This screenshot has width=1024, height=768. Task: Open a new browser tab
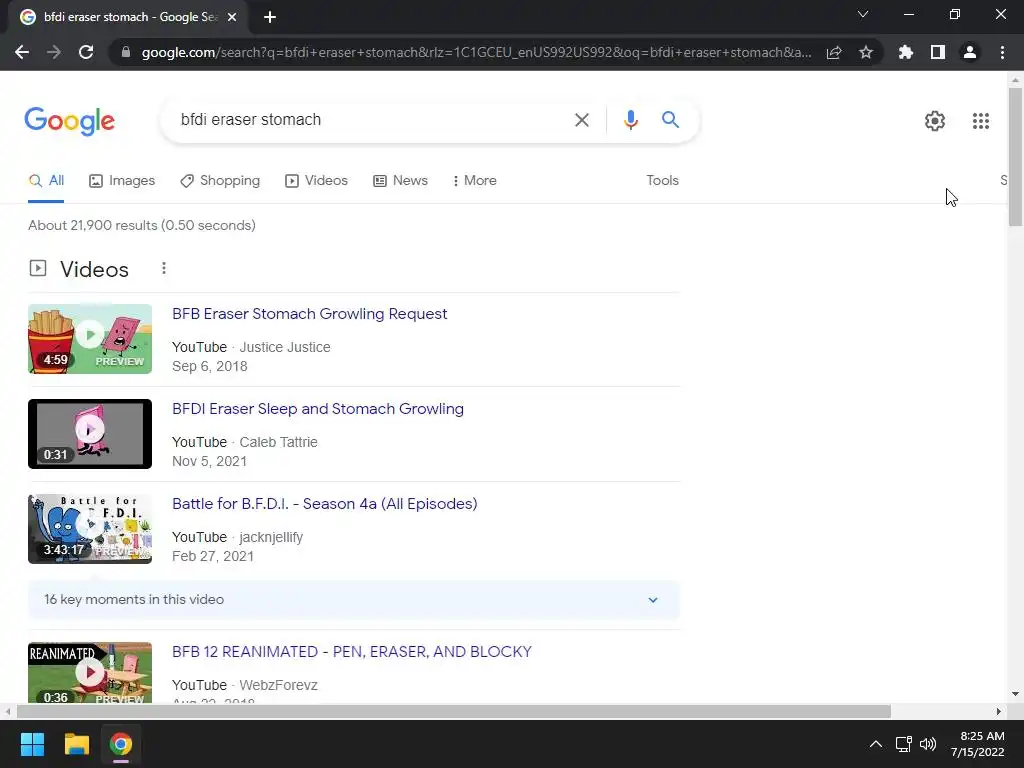pos(270,17)
